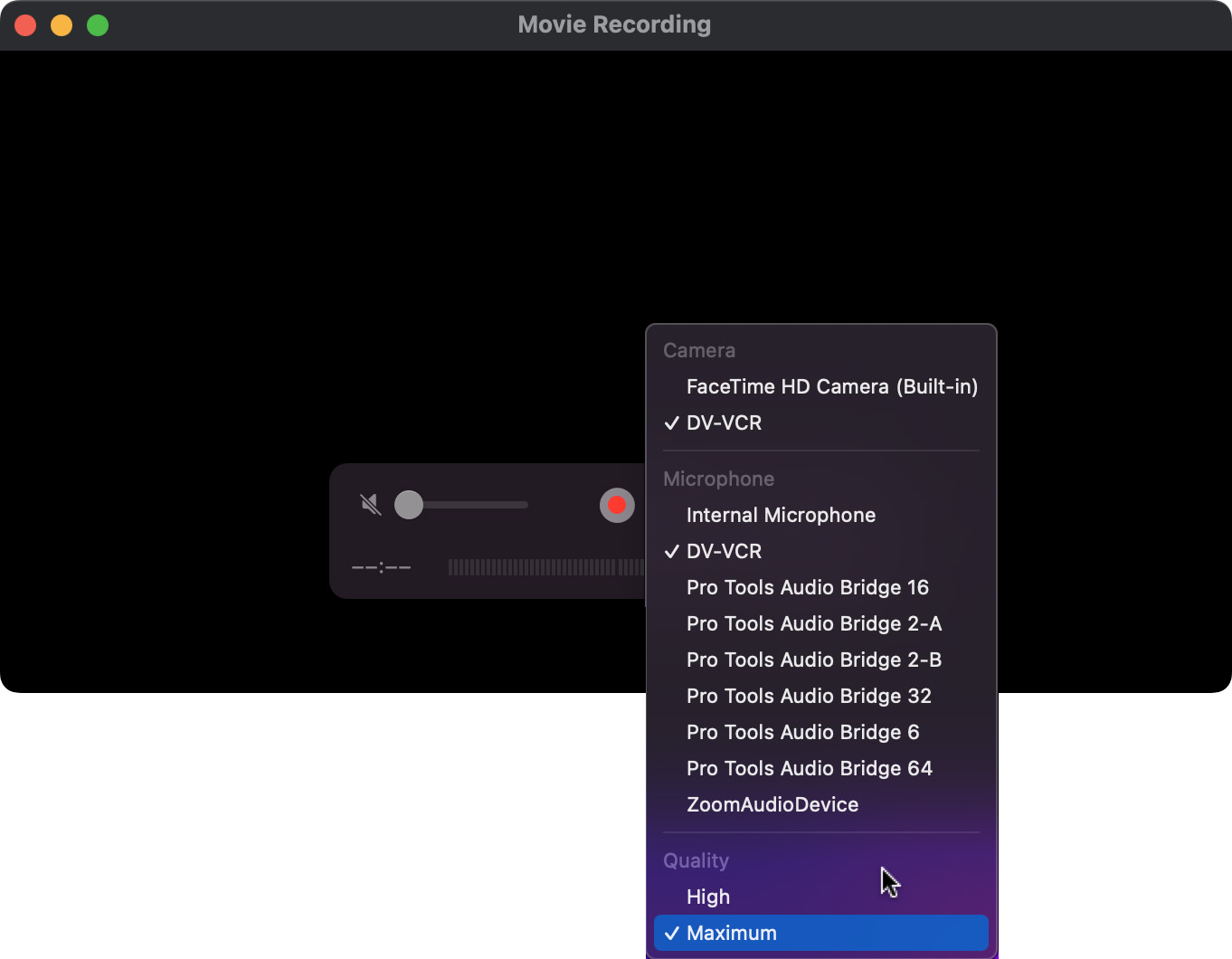This screenshot has height=959, width=1232.
Task: Select Pro Tools Audio Bridge 32
Action: pyautogui.click(x=808, y=697)
